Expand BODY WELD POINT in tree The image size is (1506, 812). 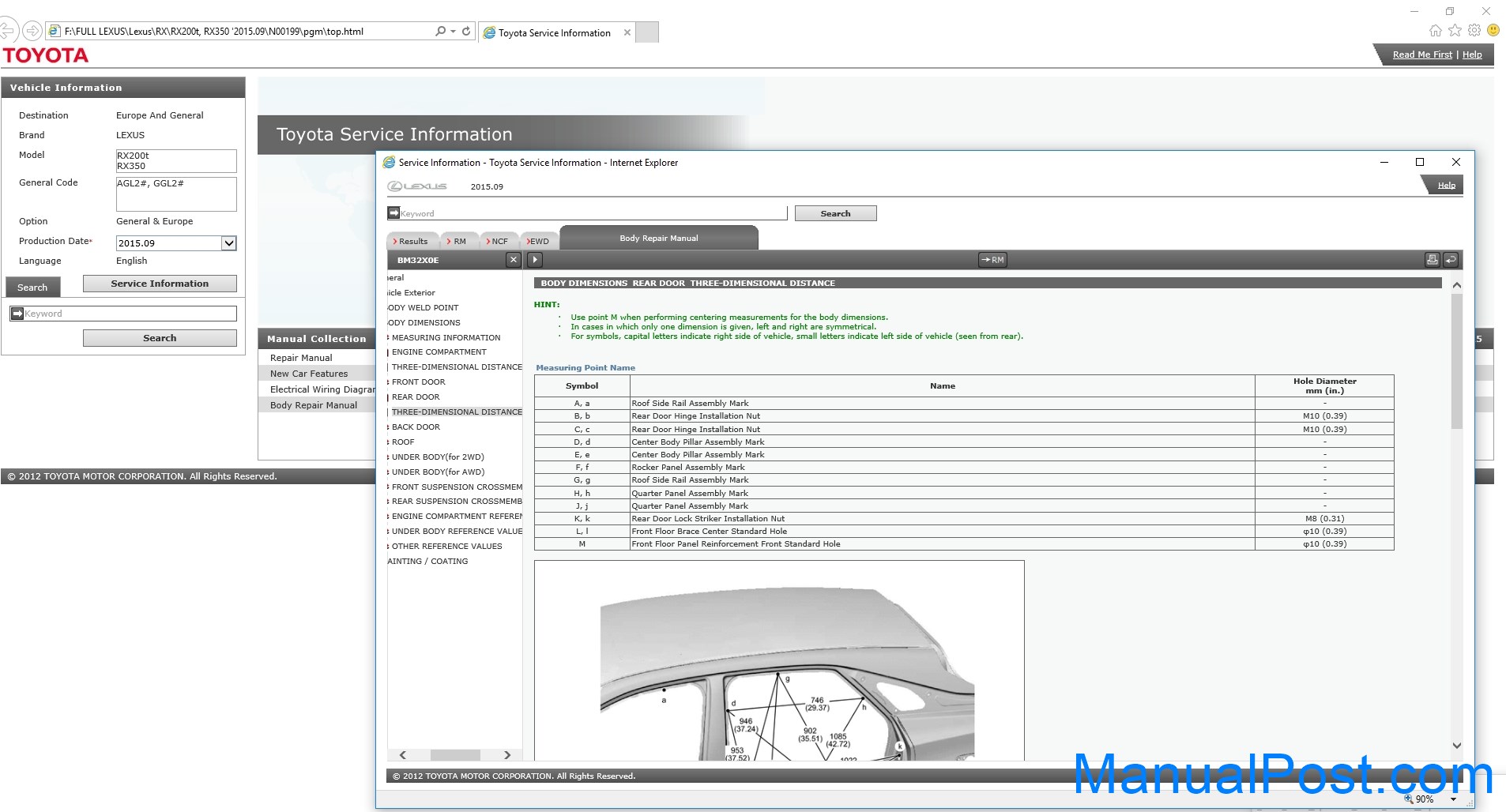coord(423,307)
